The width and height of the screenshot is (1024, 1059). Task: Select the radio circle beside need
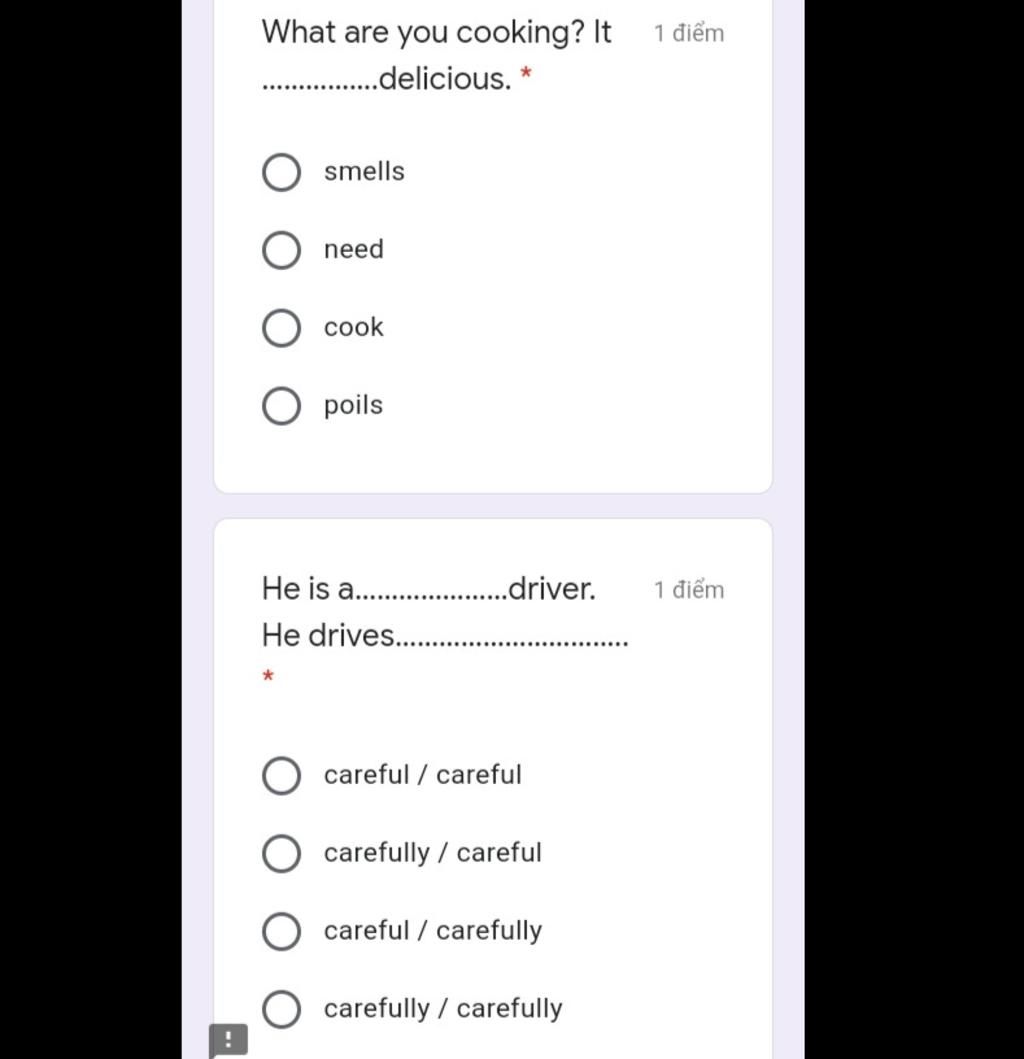tap(281, 250)
